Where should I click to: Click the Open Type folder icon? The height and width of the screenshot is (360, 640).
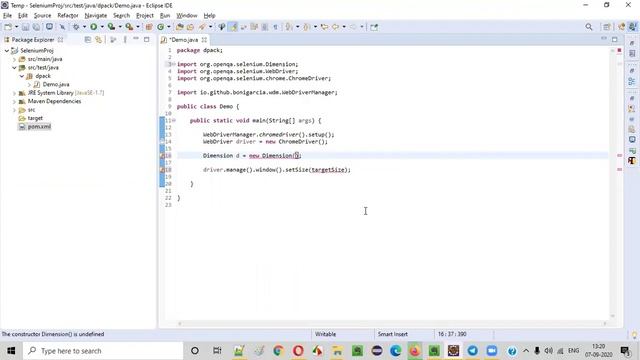point(180,27)
